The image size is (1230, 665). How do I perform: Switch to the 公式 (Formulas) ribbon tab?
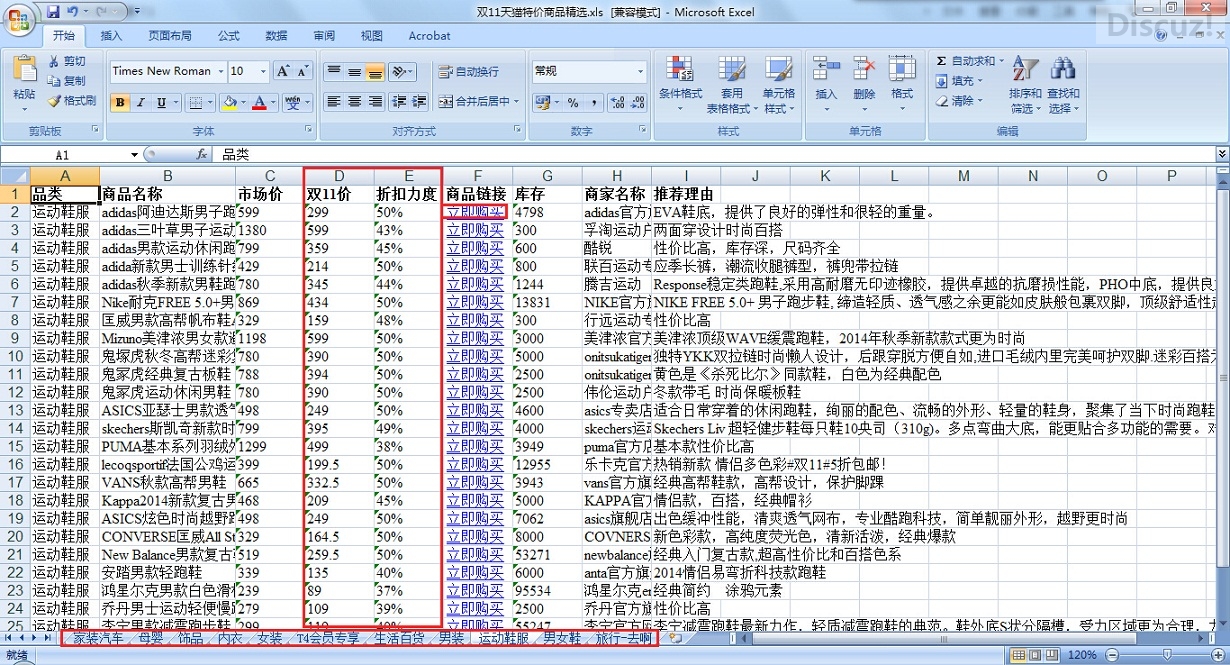click(229, 35)
